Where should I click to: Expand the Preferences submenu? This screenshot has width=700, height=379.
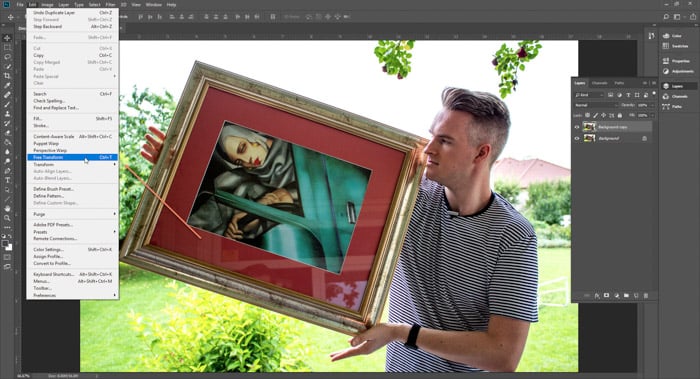72,295
